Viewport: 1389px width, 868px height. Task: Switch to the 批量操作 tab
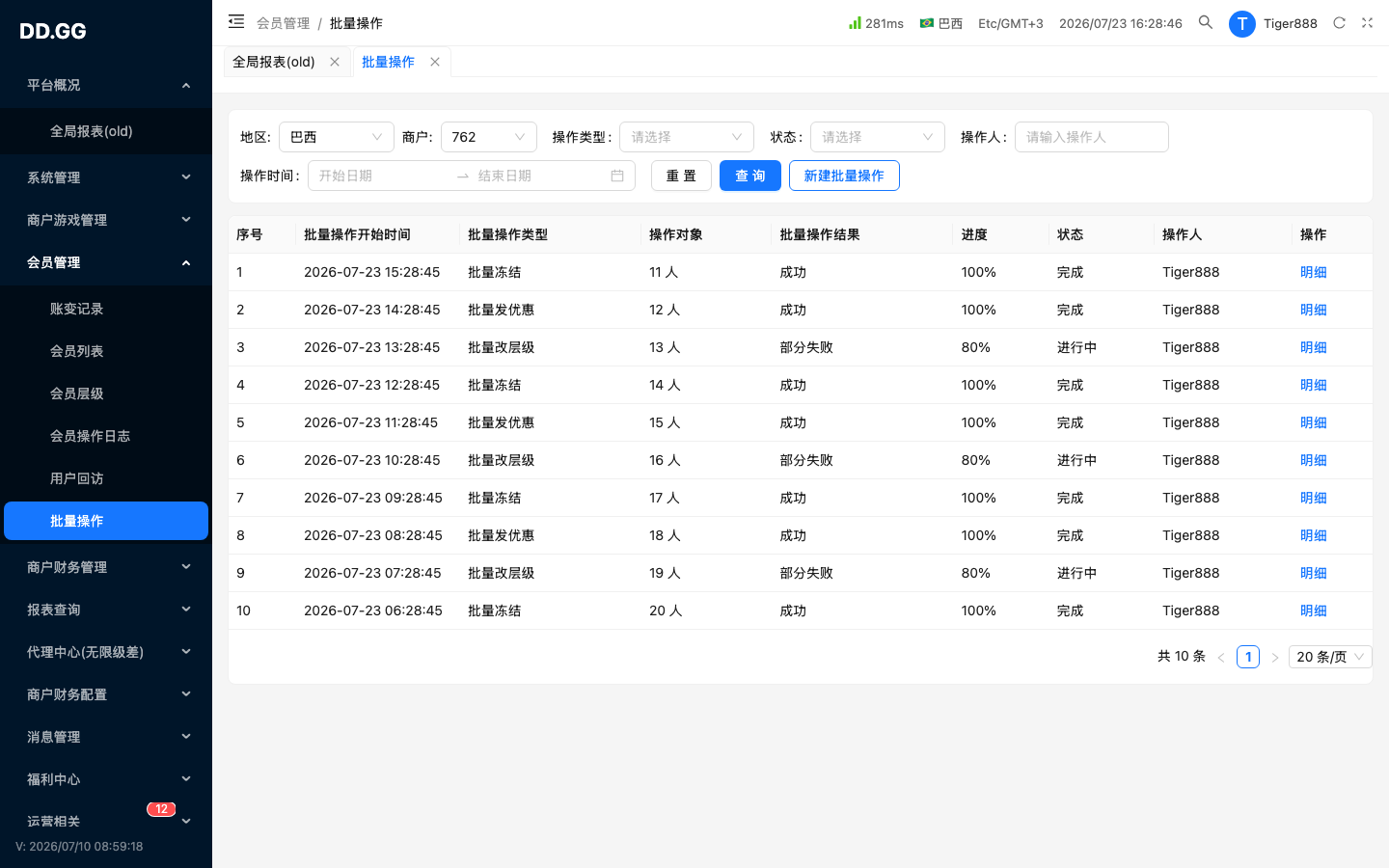point(388,62)
